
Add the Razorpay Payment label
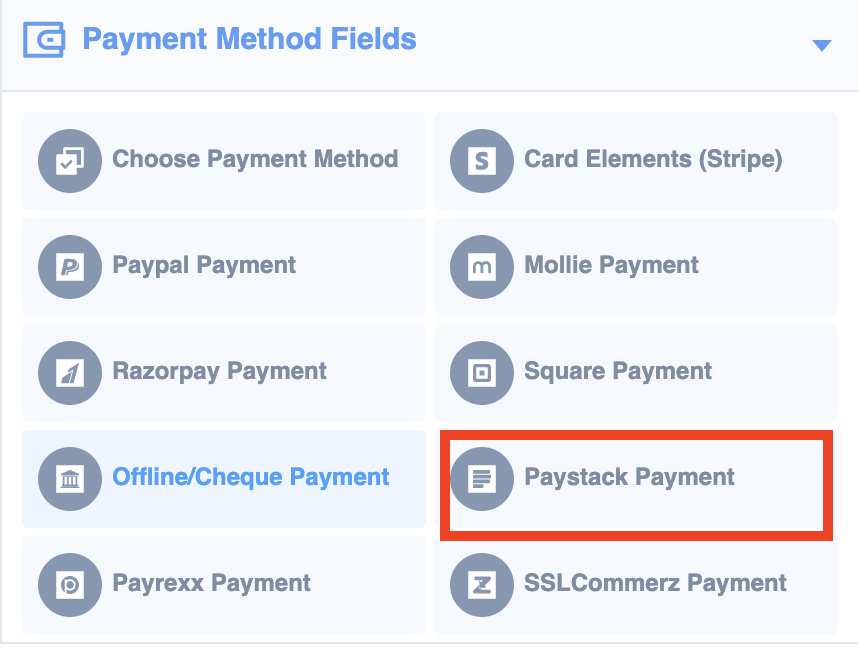[x=219, y=372]
